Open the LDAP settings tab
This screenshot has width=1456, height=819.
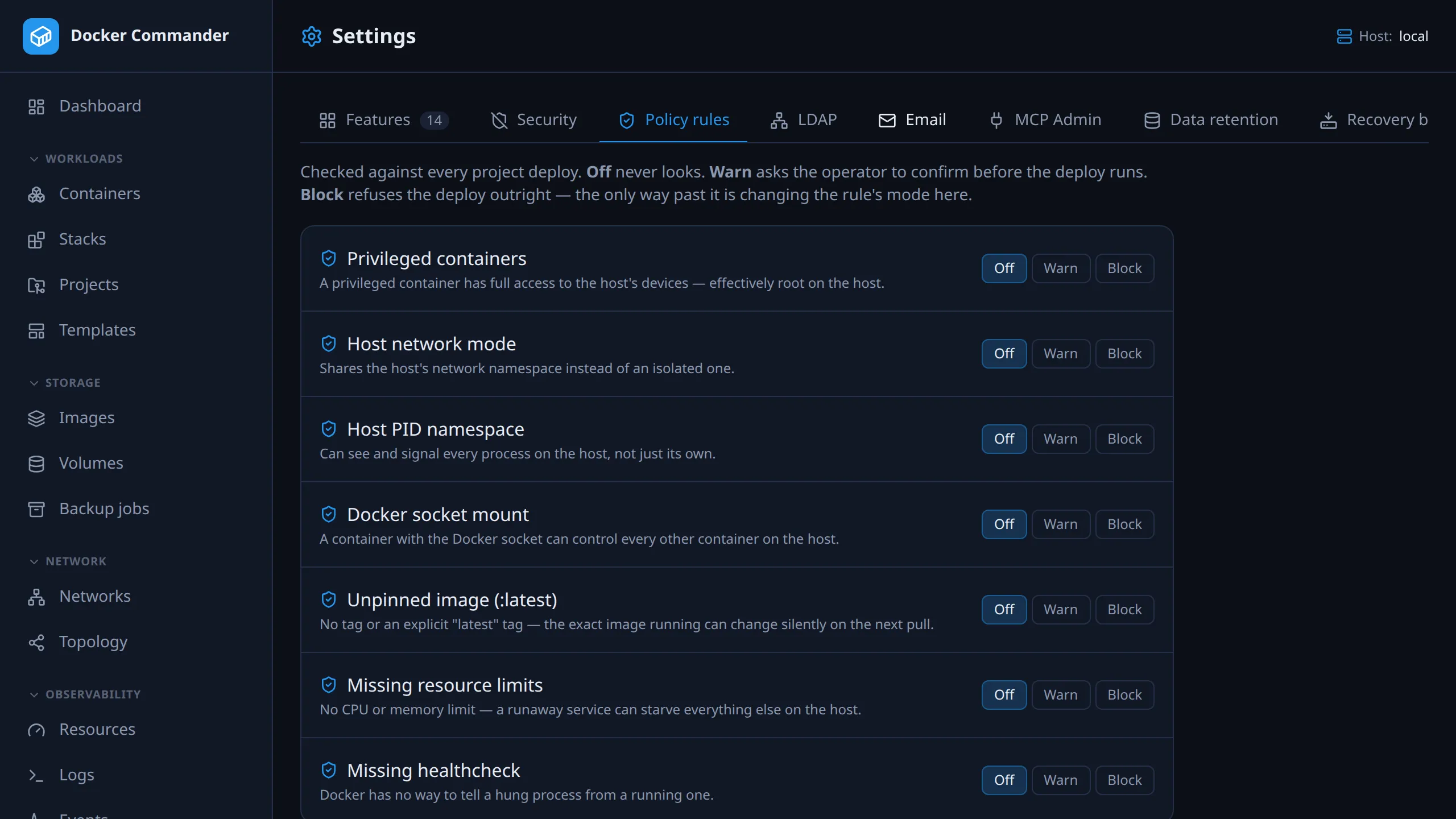pos(804,120)
